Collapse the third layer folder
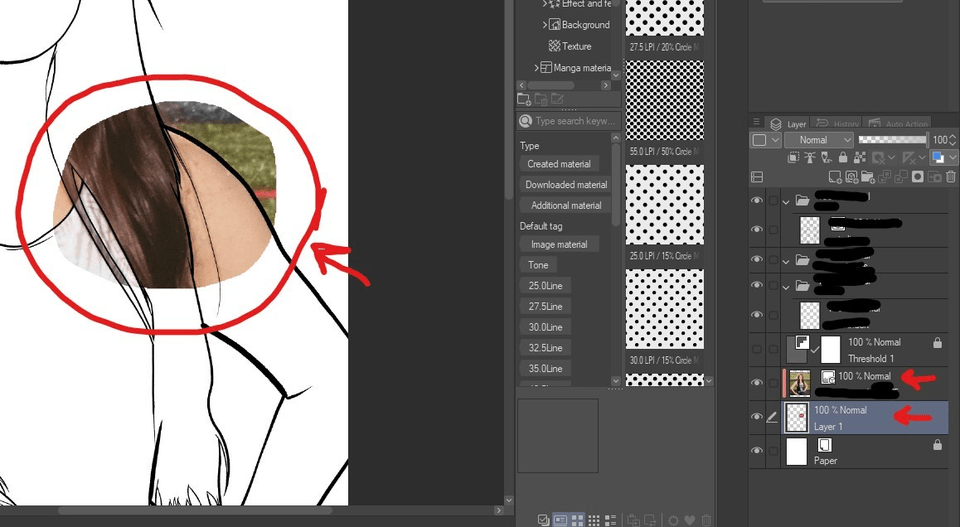Image resolution: width=960 pixels, height=527 pixels. tap(786, 286)
